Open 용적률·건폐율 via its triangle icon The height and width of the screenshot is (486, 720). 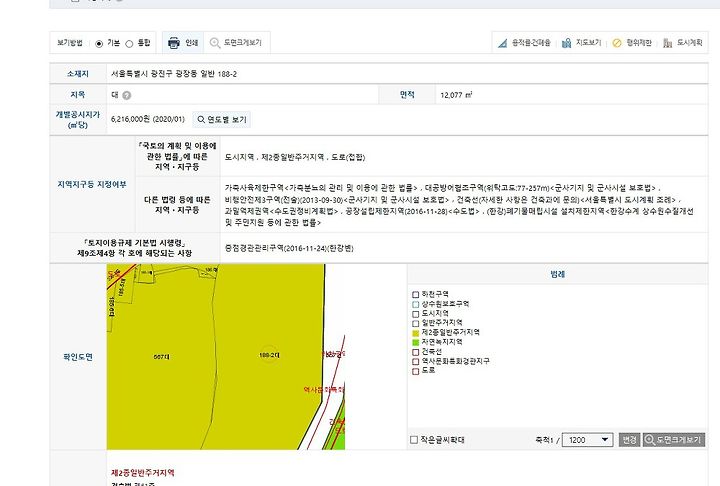coord(502,43)
